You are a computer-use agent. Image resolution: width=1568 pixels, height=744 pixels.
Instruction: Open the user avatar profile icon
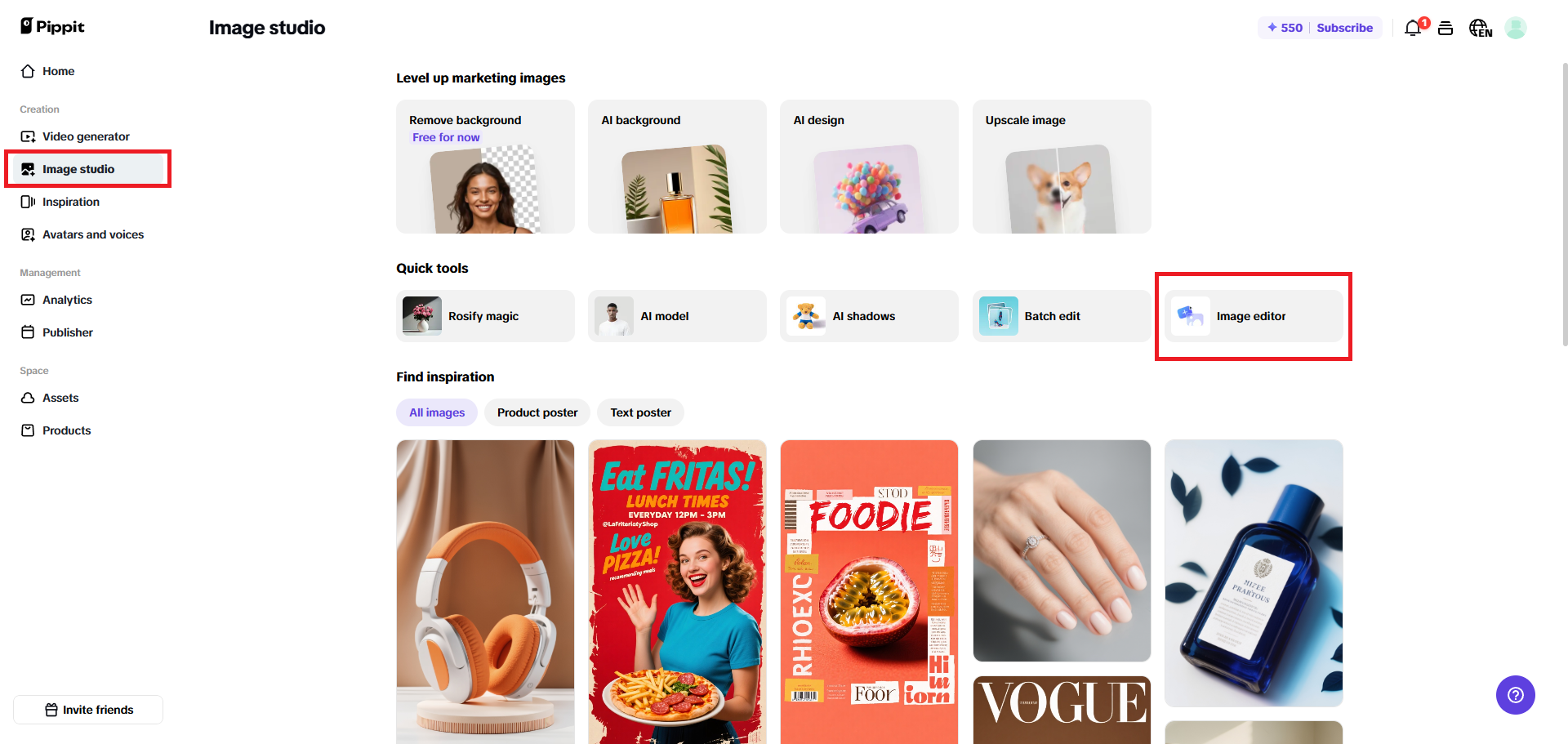(x=1516, y=28)
